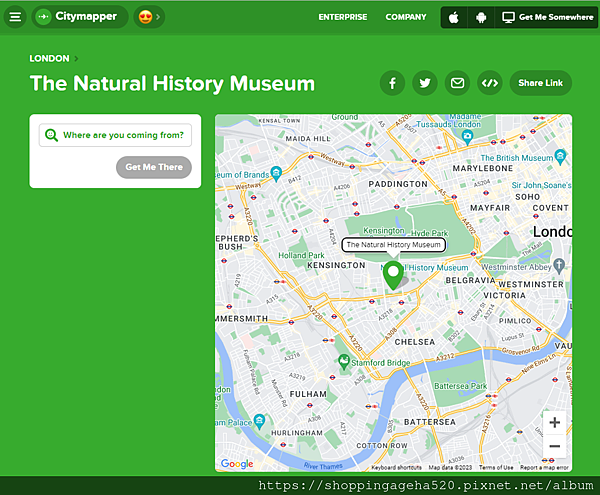Share via the Twitter icon
Image resolution: width=600 pixels, height=495 pixels.
pyautogui.click(x=425, y=83)
